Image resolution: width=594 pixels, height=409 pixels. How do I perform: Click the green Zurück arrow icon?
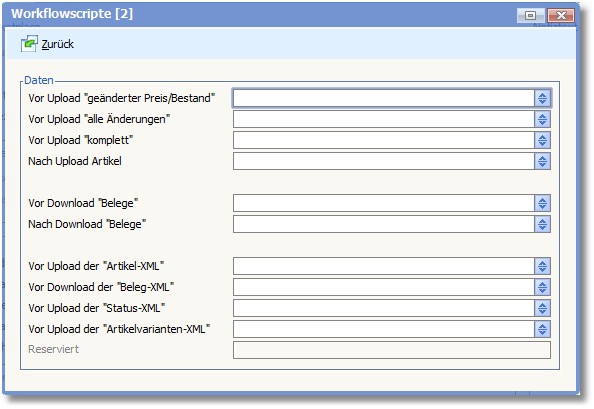29,44
